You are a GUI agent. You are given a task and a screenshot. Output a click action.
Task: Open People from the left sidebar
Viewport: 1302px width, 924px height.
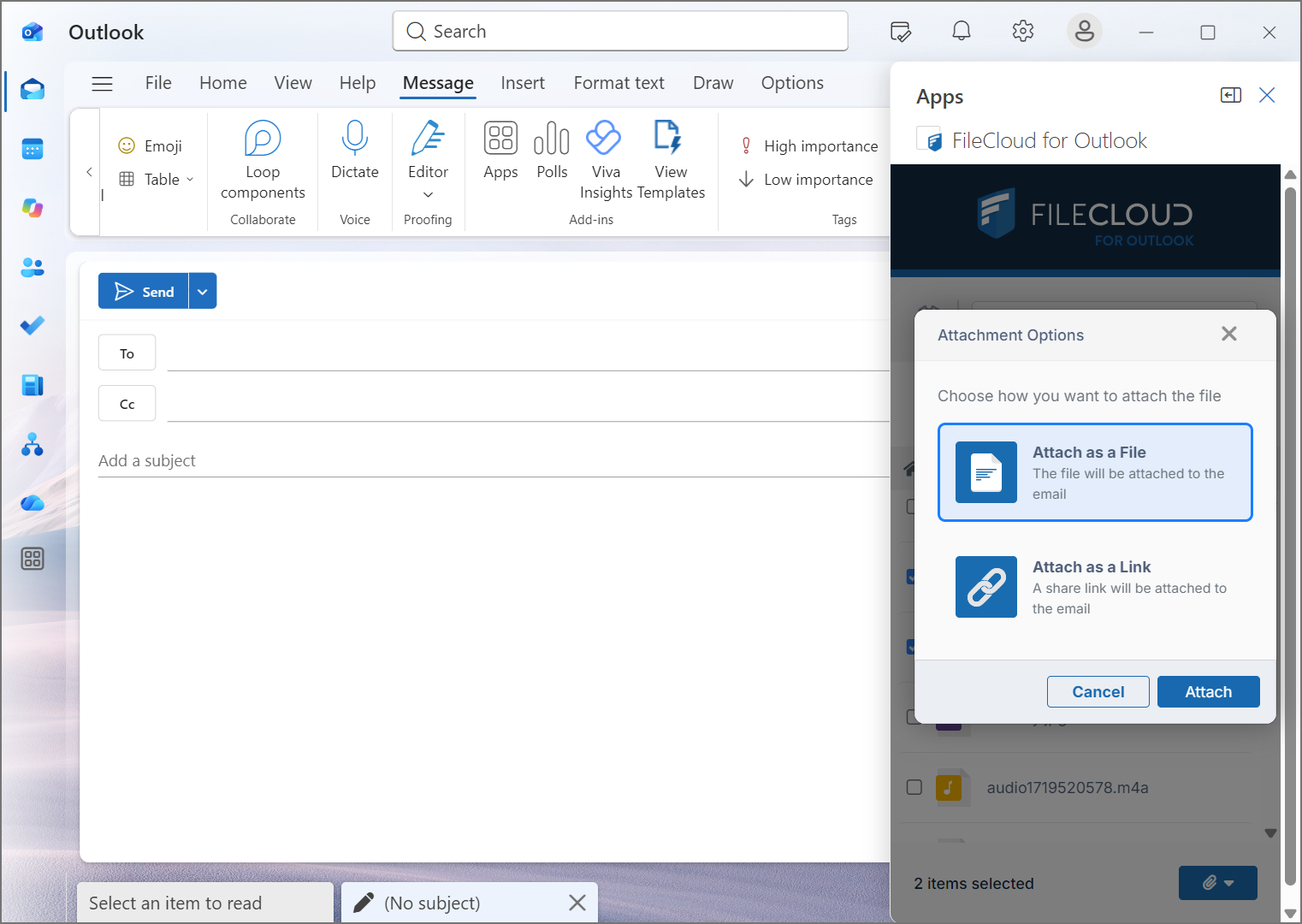click(x=33, y=267)
